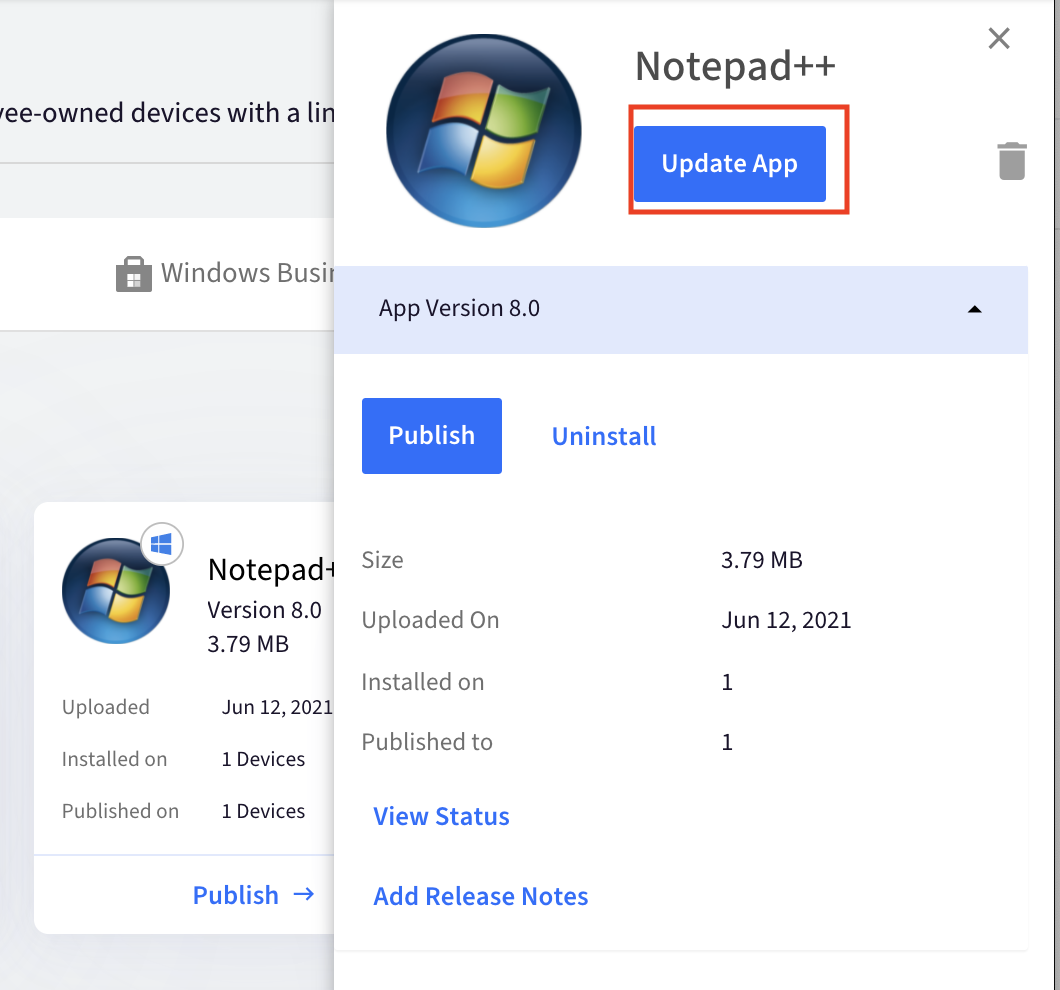
Task: Open the View Status link
Action: coord(441,816)
